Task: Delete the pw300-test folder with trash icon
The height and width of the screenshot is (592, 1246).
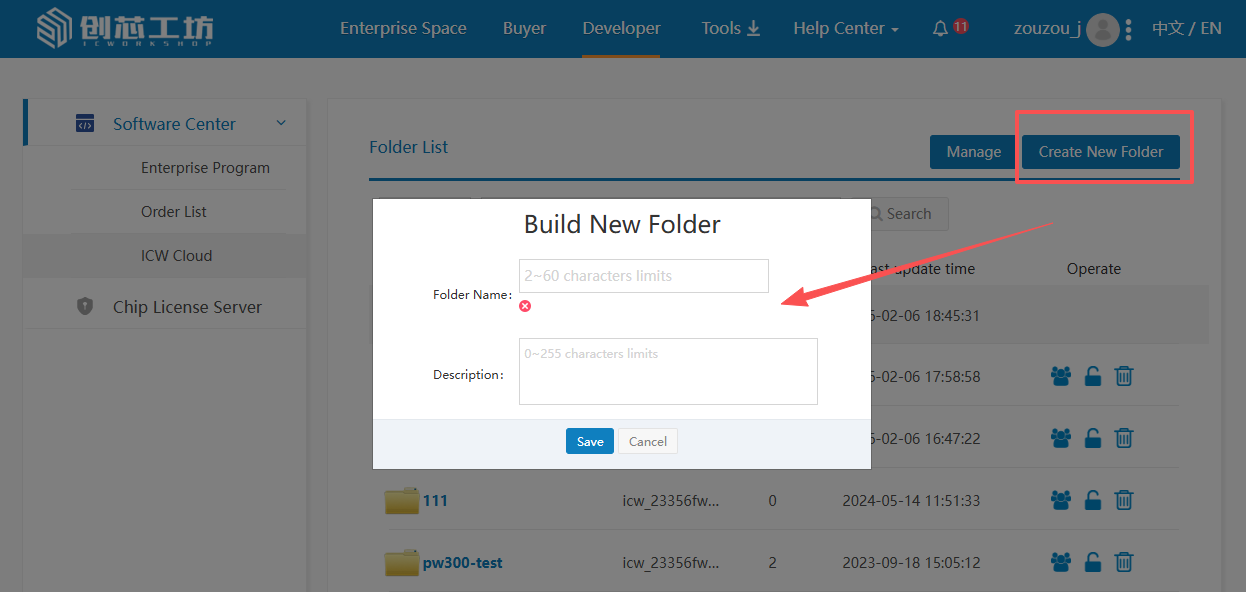Action: [x=1124, y=562]
